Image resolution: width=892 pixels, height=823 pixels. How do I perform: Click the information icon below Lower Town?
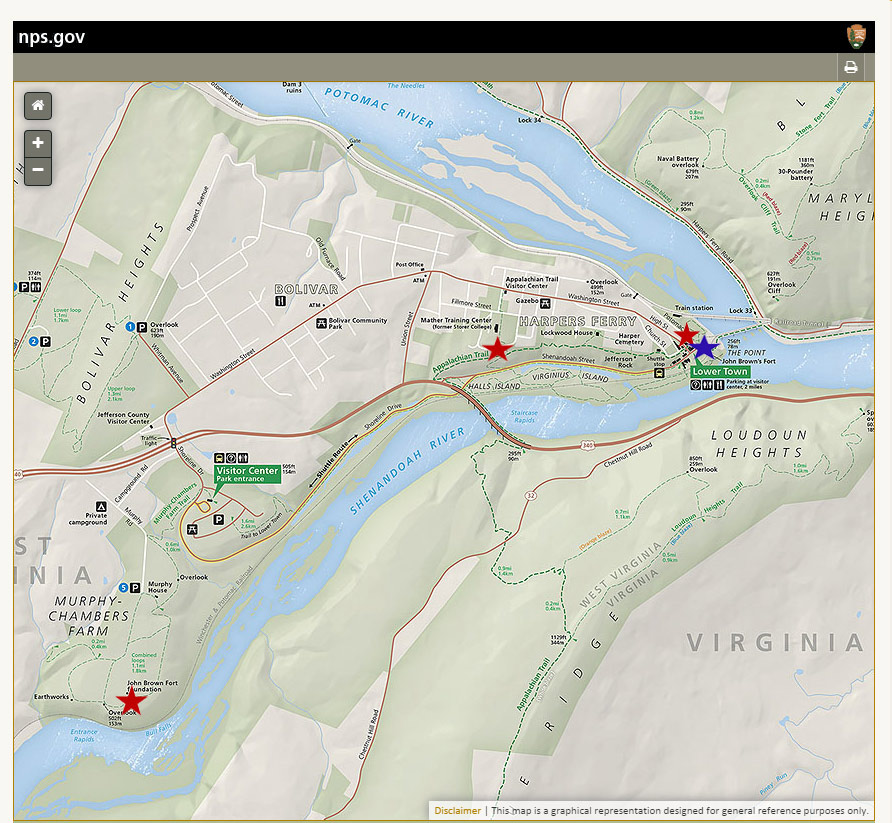click(695, 385)
